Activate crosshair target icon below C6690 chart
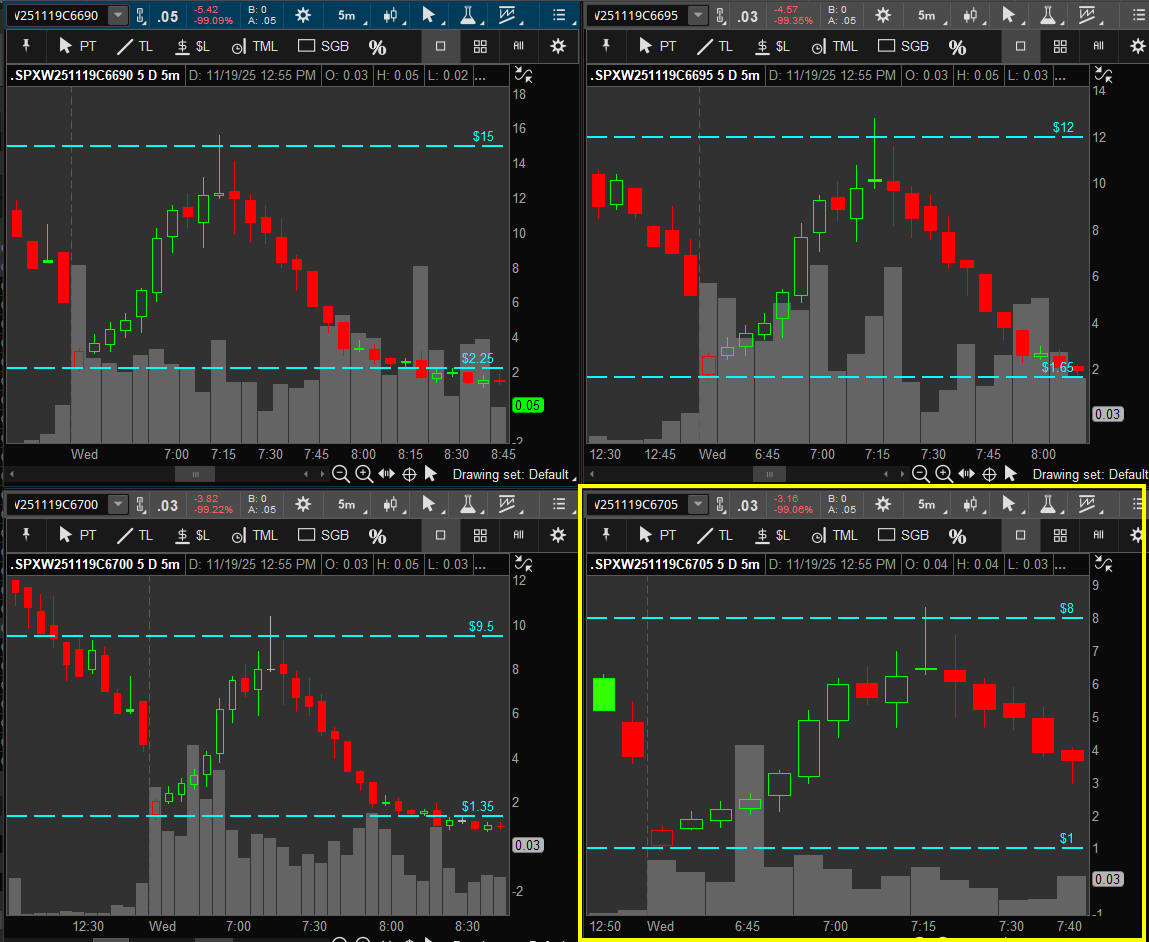This screenshot has width=1149, height=942. tap(410, 474)
